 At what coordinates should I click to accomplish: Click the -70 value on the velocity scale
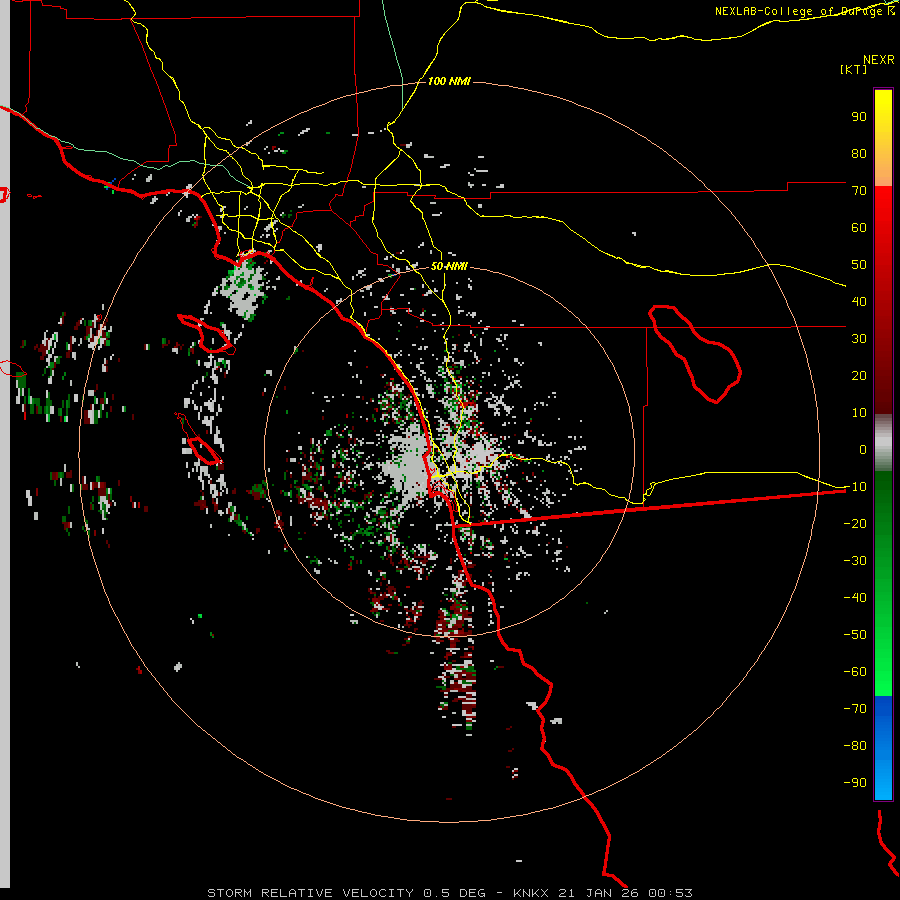[855, 709]
